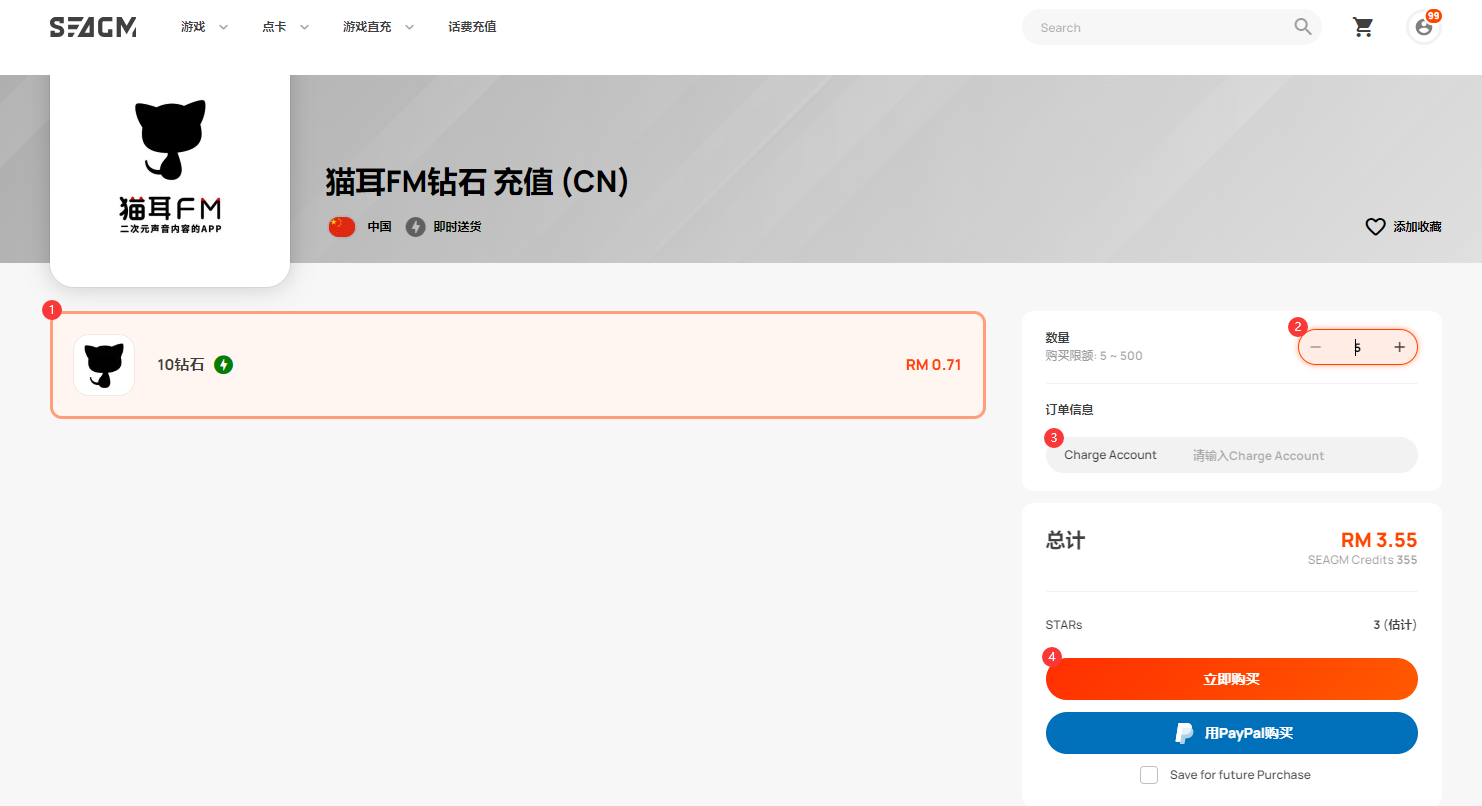The width and height of the screenshot is (1482, 806).
Task: Expand the 游戏直充 dropdown menu
Action: click(378, 27)
